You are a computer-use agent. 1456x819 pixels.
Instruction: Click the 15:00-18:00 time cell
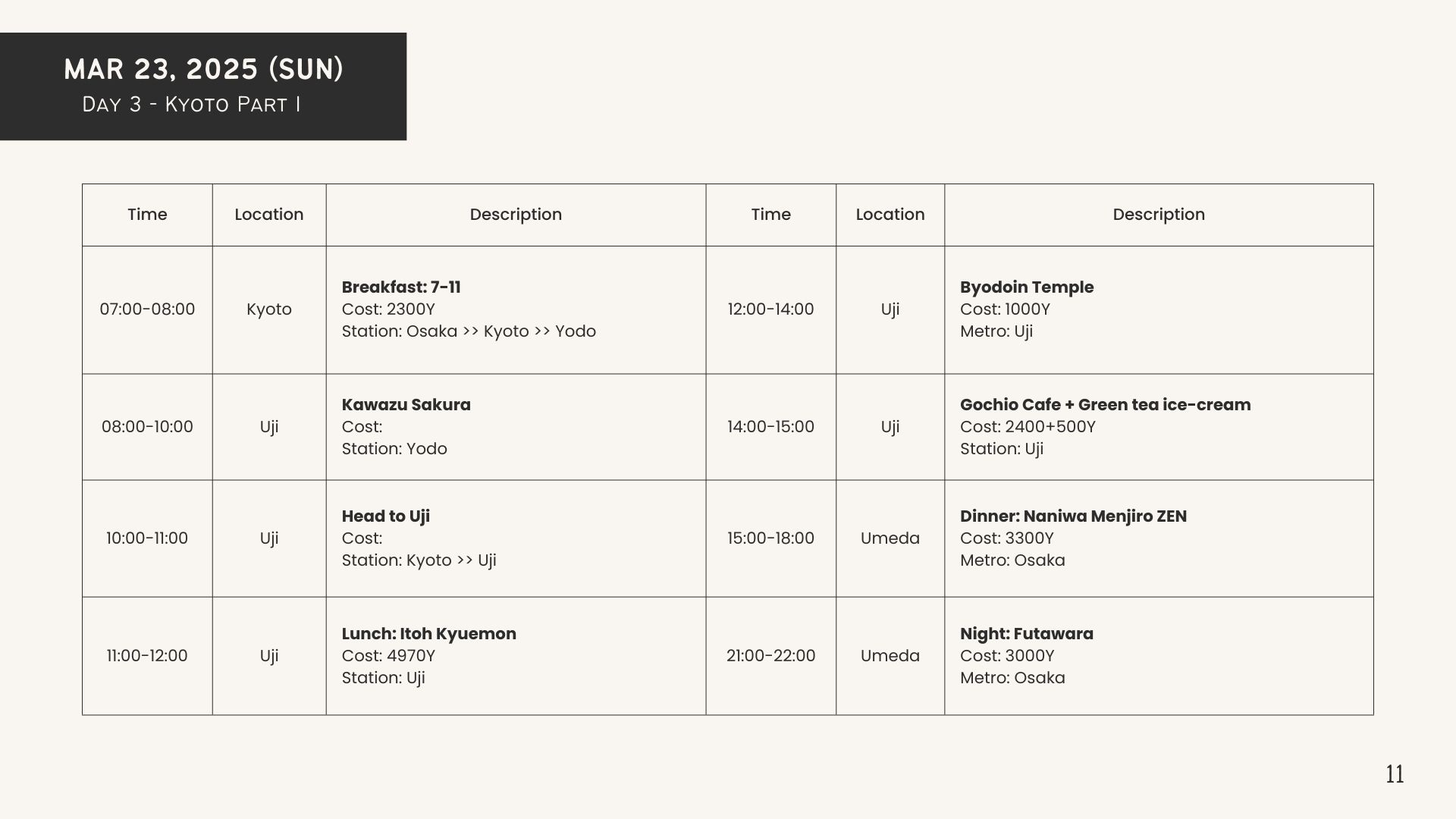pyautogui.click(x=770, y=538)
